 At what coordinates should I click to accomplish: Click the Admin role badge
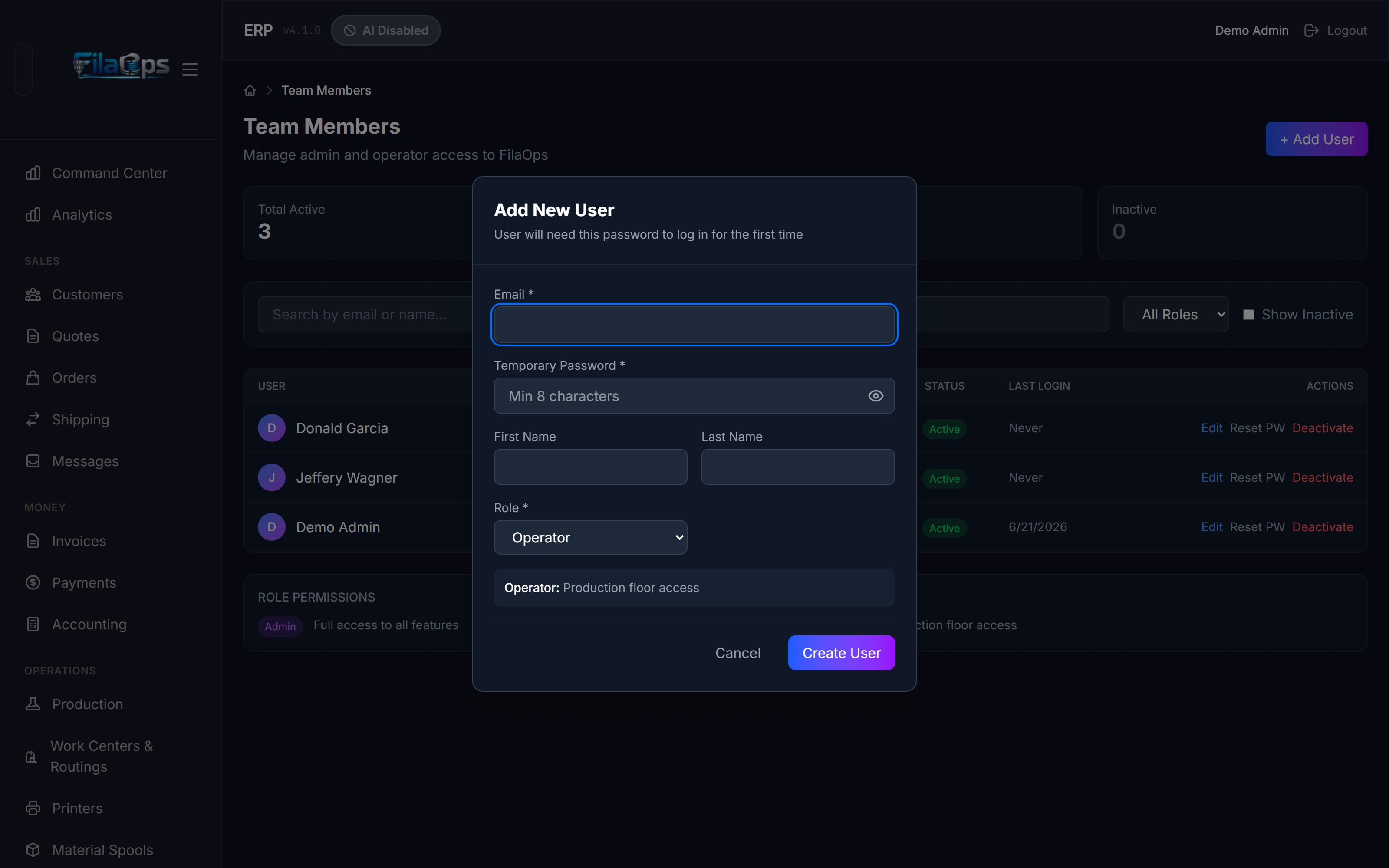pos(280,626)
